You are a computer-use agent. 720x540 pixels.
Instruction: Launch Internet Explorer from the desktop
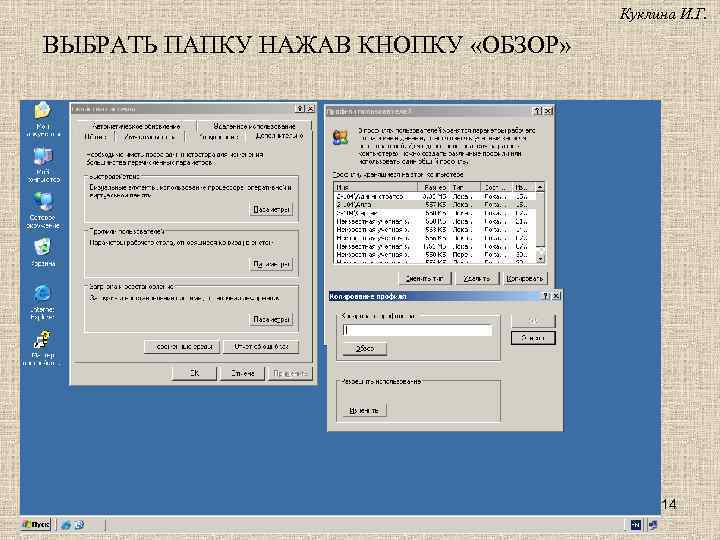[43, 302]
